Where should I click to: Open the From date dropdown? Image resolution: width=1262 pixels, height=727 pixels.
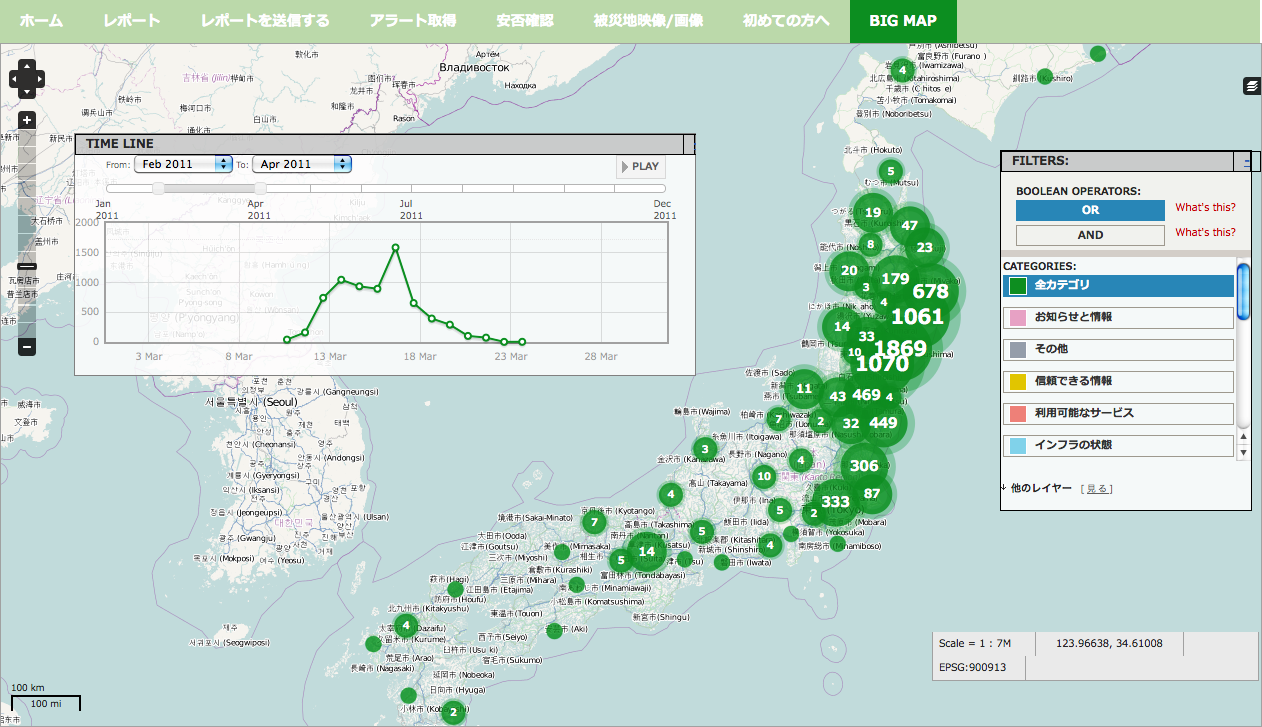184,165
